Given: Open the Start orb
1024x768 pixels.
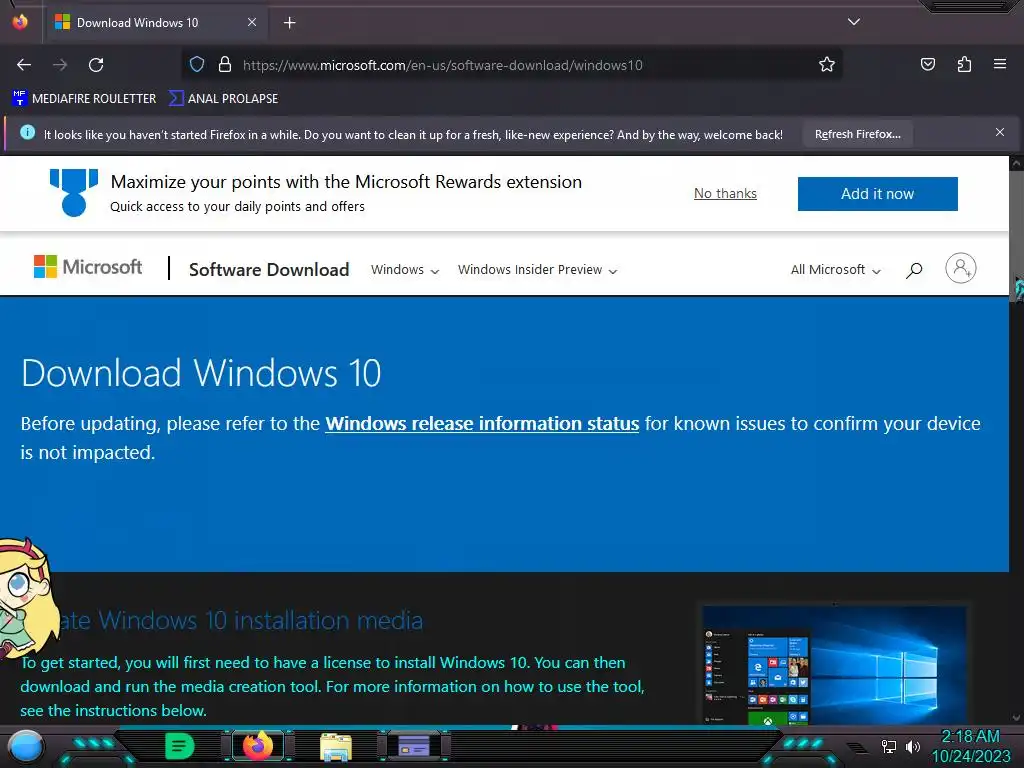Looking at the screenshot, I should click(25, 746).
